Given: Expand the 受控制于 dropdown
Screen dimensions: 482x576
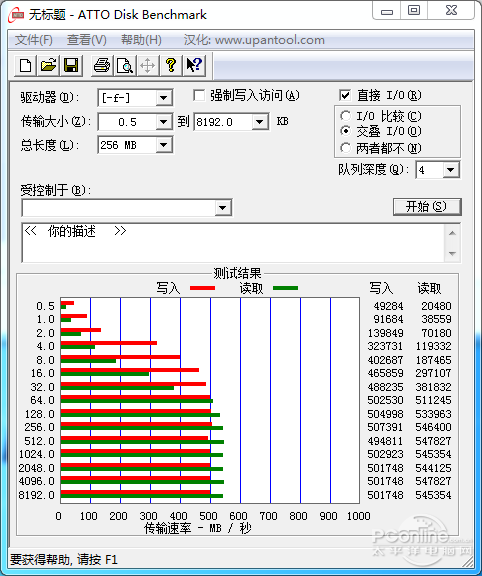Looking at the screenshot, I should [222, 208].
